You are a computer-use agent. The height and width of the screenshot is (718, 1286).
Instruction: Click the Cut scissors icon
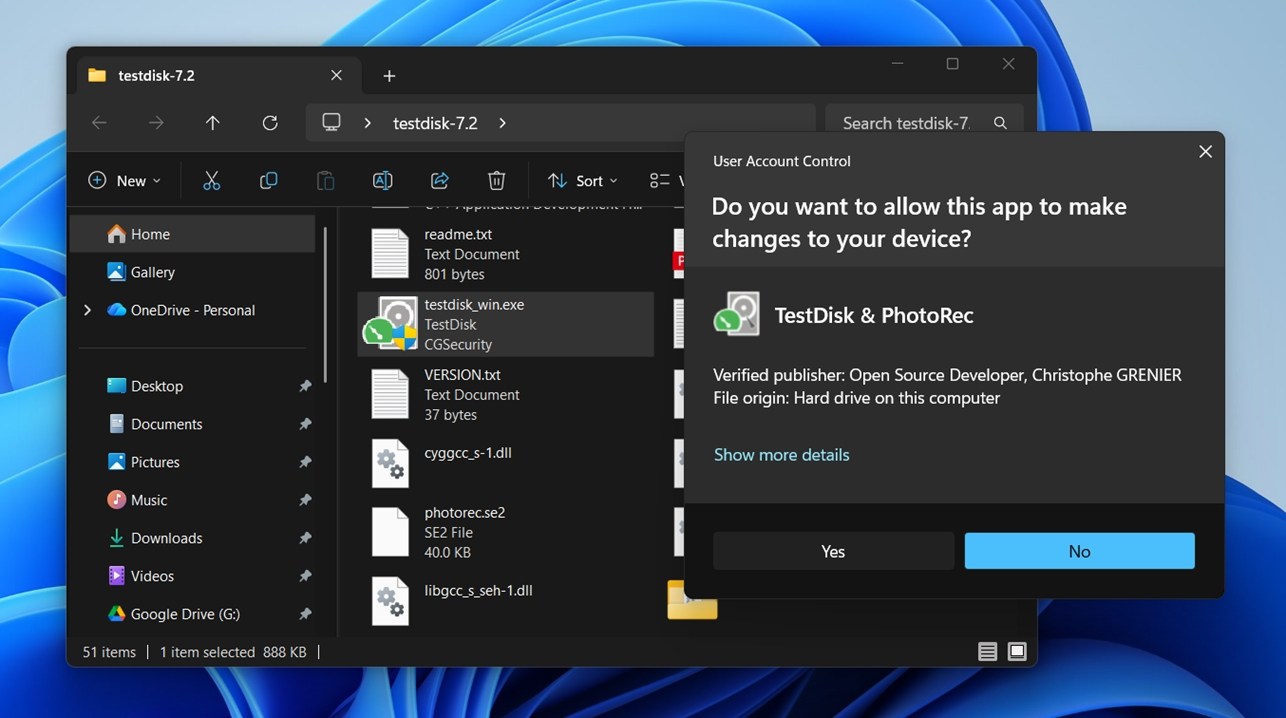point(211,181)
